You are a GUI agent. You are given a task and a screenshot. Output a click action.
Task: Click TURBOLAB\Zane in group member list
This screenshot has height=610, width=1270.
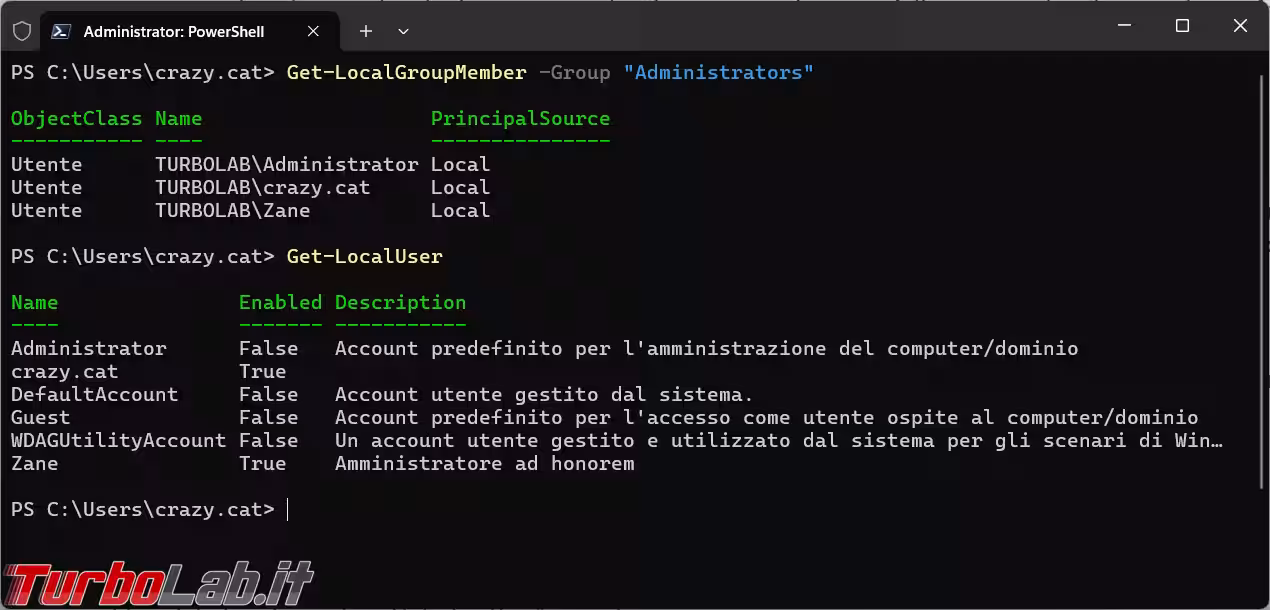coord(232,211)
